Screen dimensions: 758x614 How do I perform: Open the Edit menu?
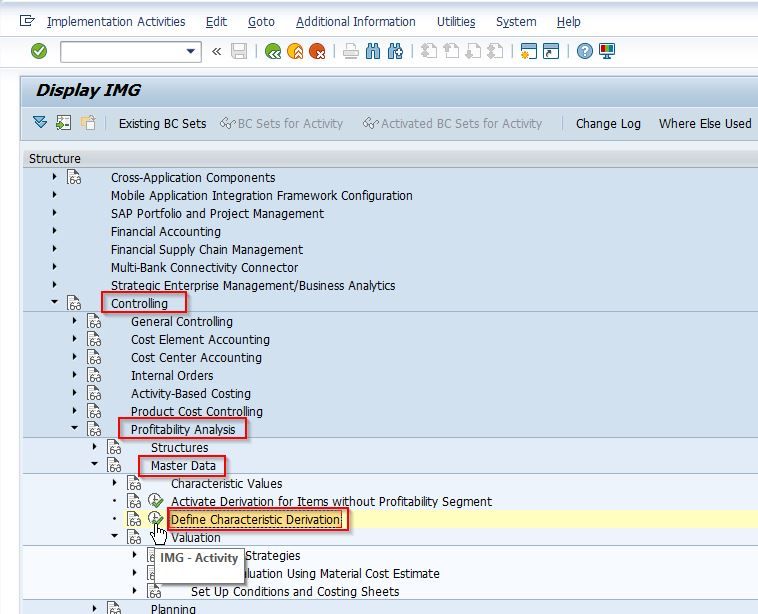tap(216, 22)
